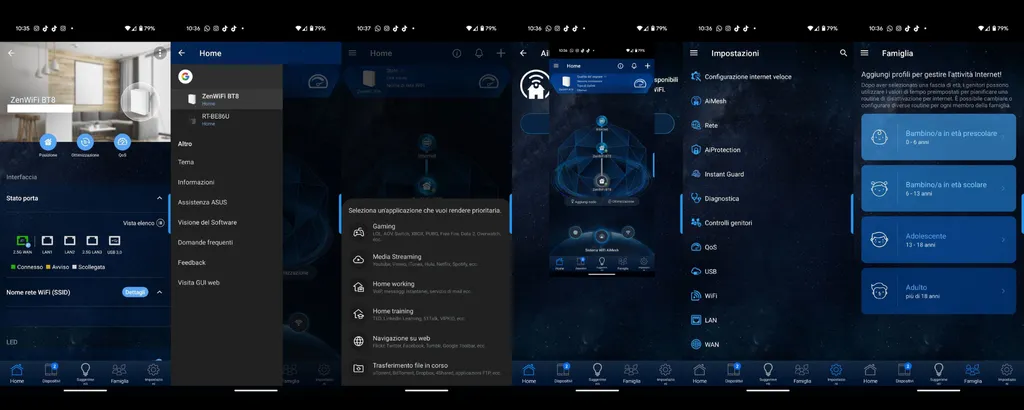The image size is (1024, 410).
Task: Select the USB 3.0 port icon
Action: click(114, 241)
